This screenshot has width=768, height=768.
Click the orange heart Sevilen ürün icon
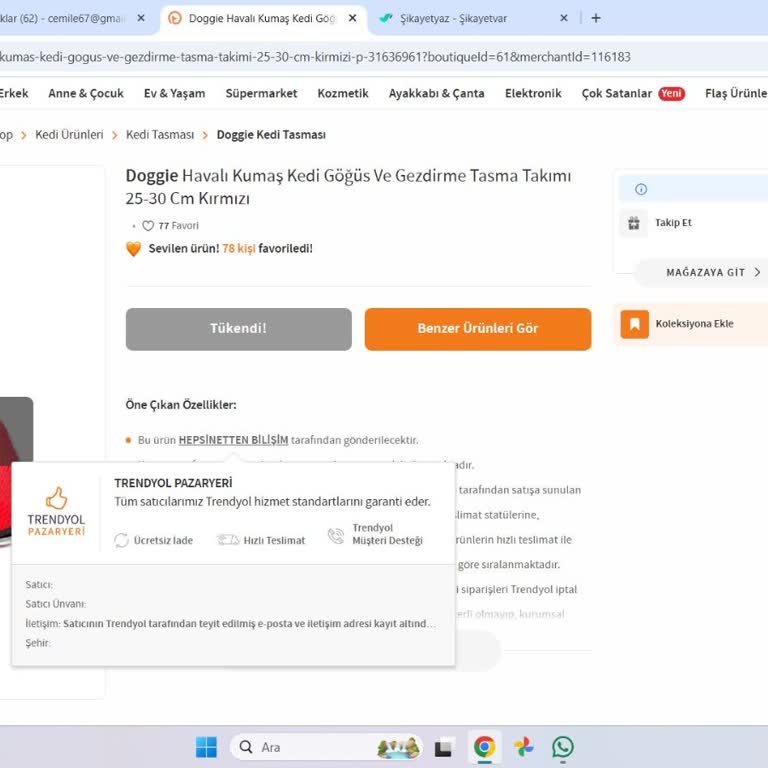click(133, 249)
